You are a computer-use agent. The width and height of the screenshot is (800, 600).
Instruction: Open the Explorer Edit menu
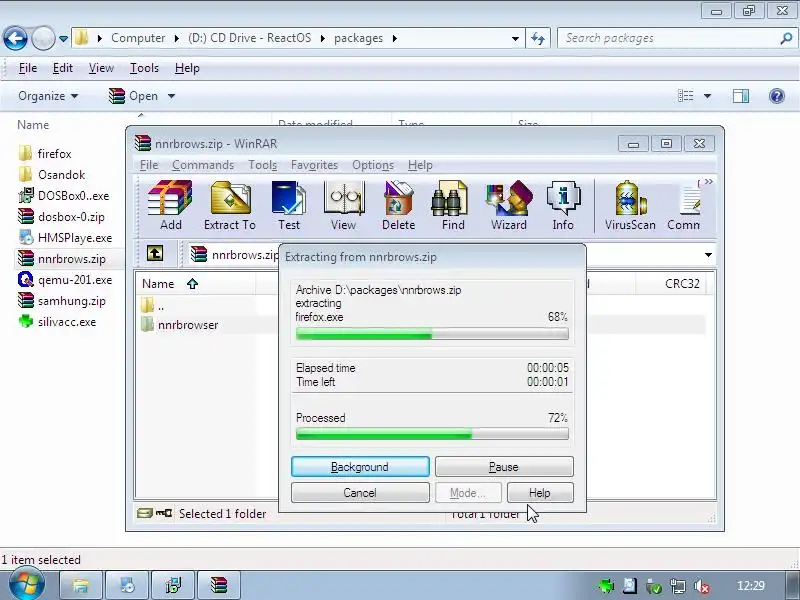[63, 68]
